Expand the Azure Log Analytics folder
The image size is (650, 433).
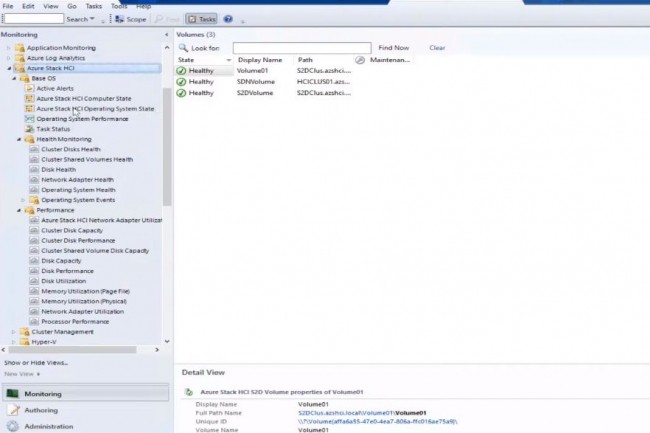tap(9, 58)
